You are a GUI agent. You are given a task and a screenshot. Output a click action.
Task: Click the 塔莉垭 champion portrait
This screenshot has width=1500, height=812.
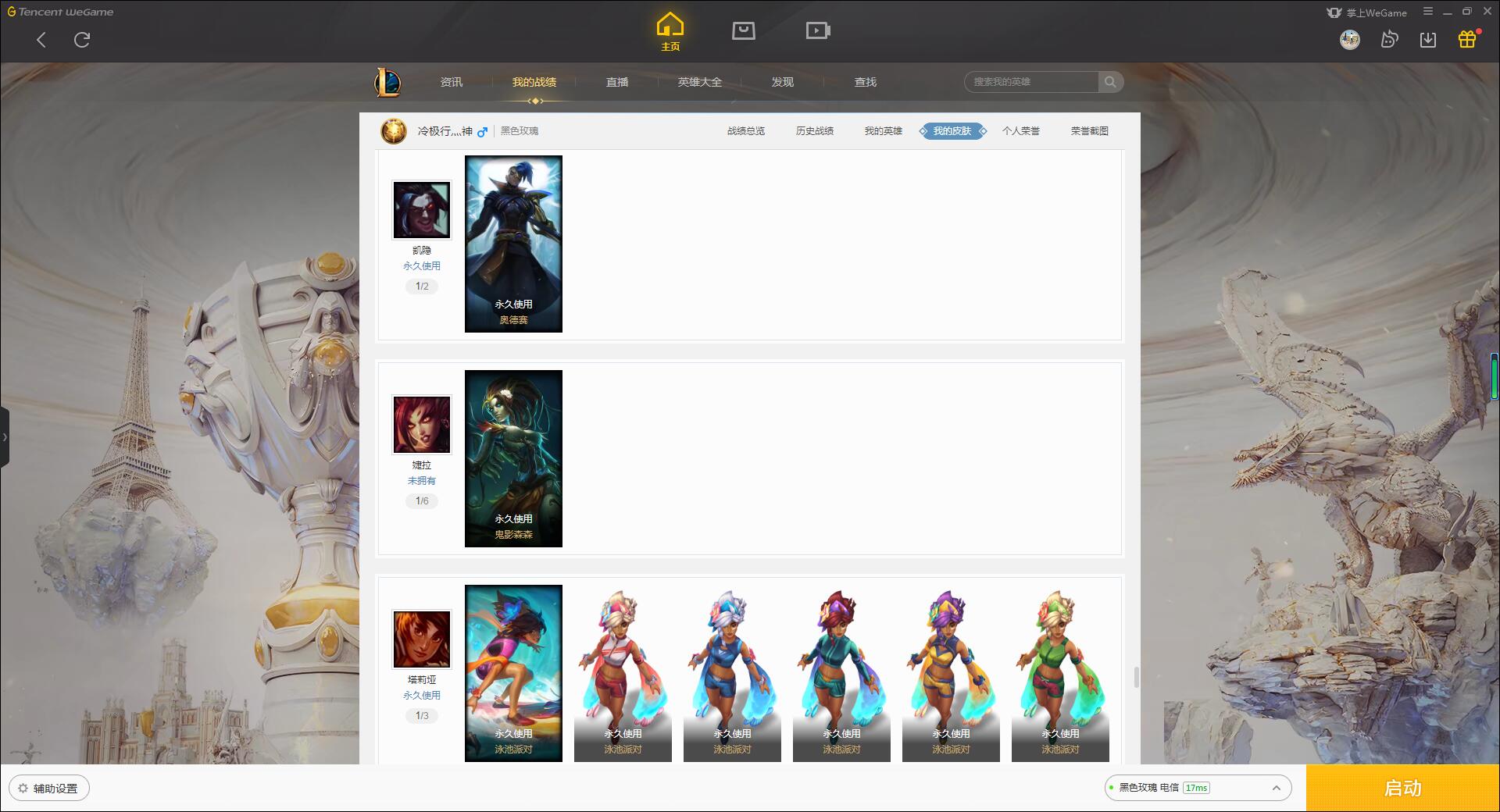(x=422, y=639)
